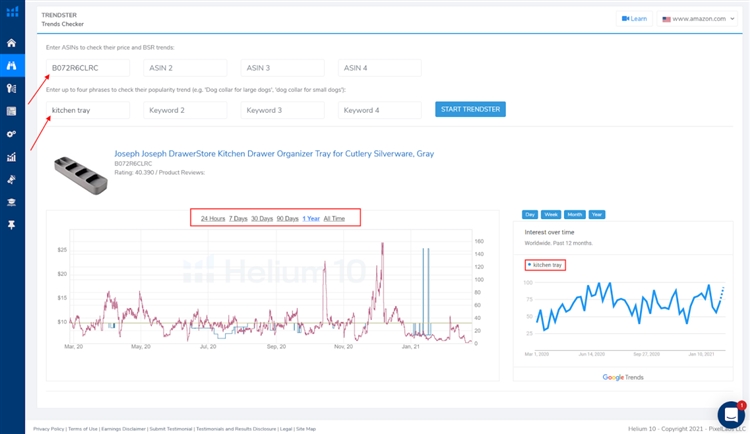
Task: Click the pushpin icon in sidebar
Action: click(x=12, y=225)
